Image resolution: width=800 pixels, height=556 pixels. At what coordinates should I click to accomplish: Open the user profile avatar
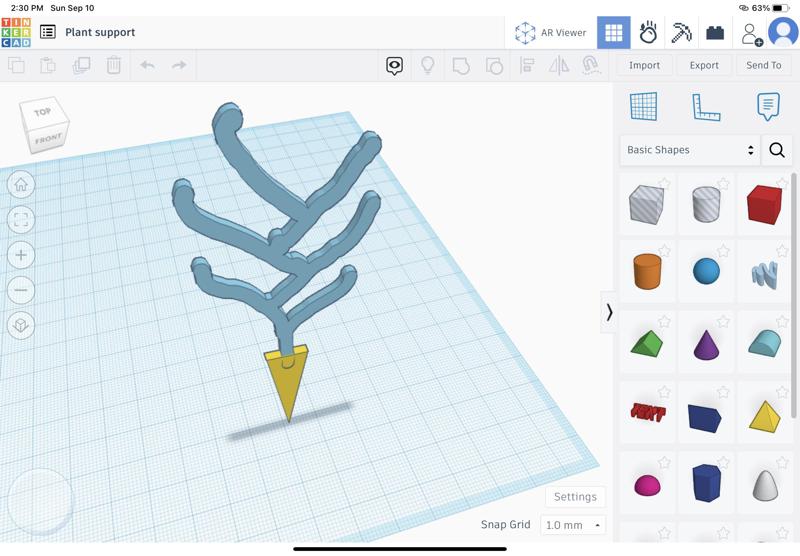coord(783,32)
